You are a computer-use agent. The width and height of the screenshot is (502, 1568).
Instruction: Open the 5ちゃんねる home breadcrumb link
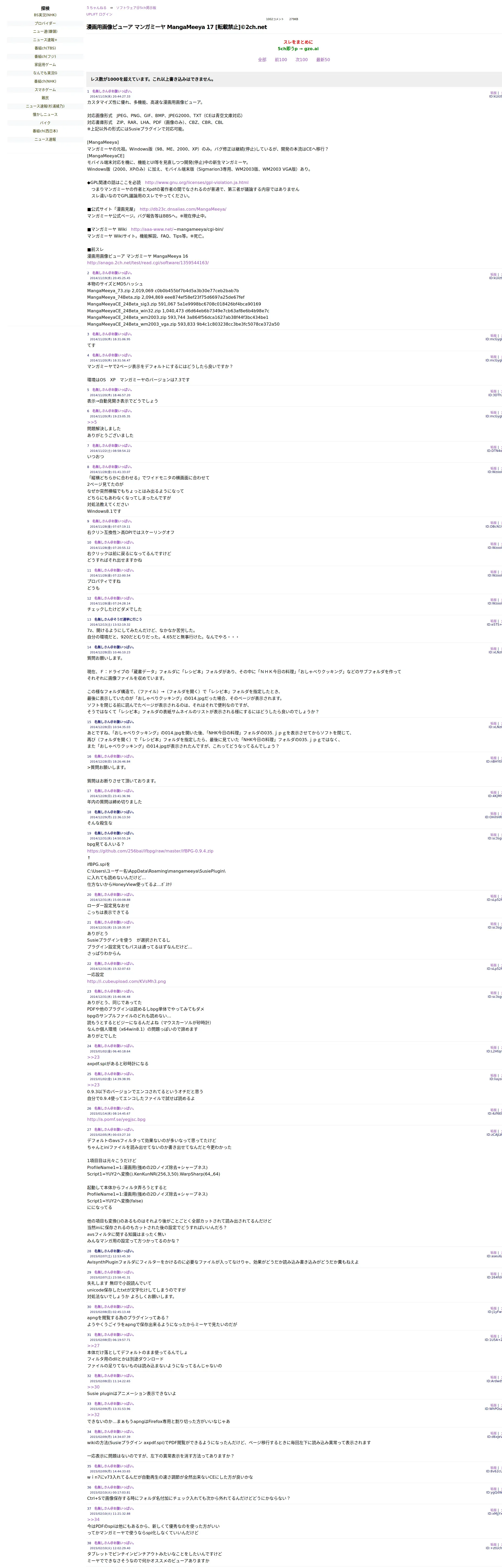tap(96, 8)
